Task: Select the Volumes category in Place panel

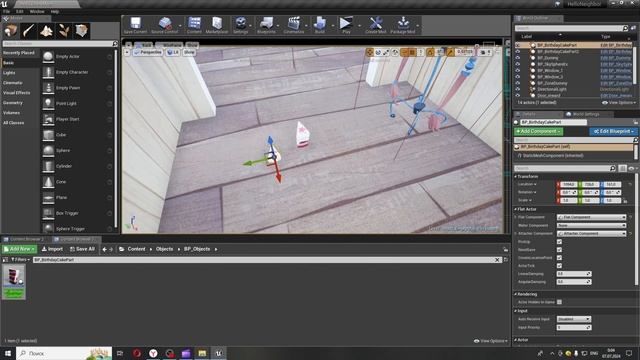Action: tap(11, 113)
